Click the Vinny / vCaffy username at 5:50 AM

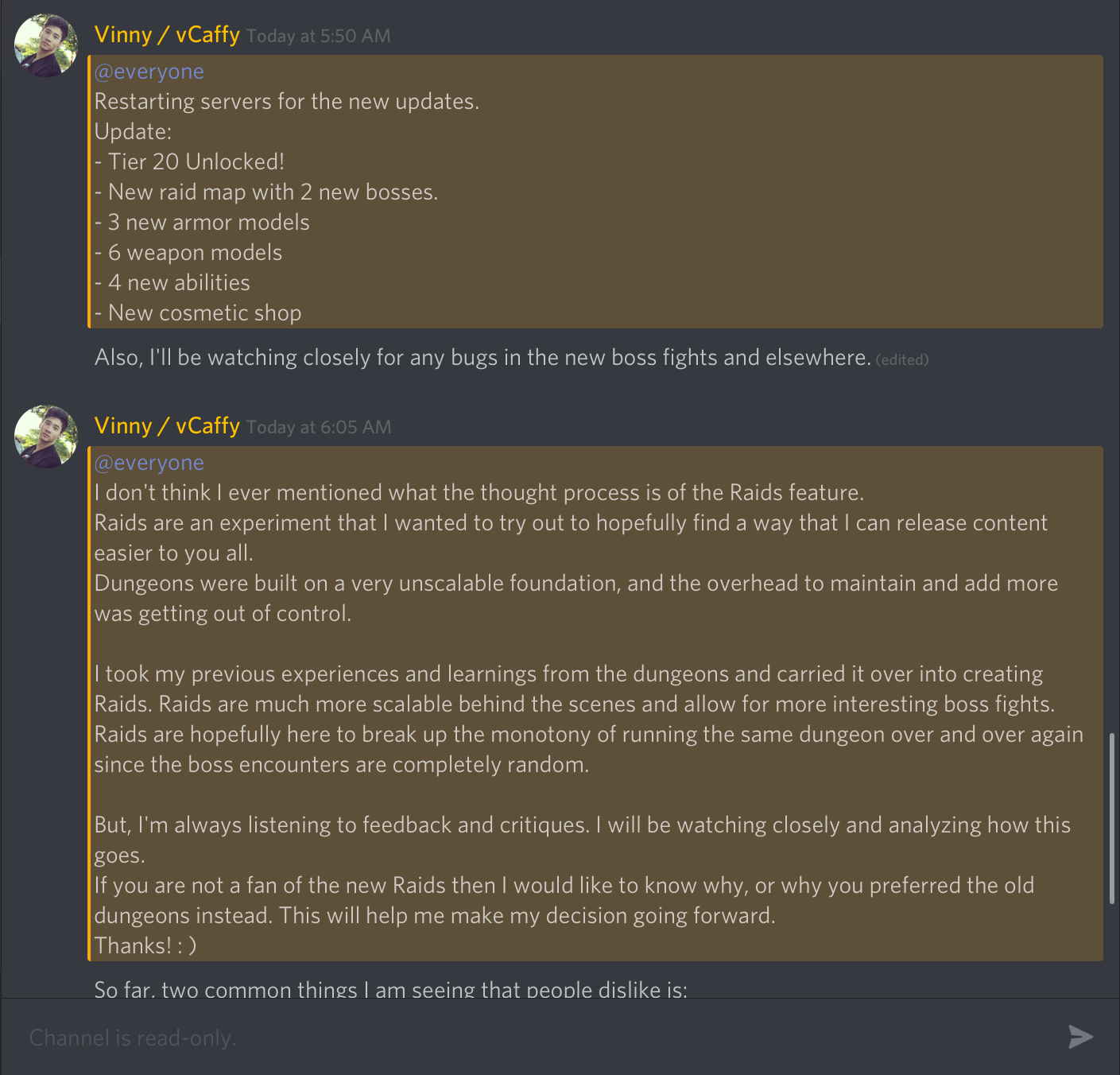pyautogui.click(x=167, y=35)
